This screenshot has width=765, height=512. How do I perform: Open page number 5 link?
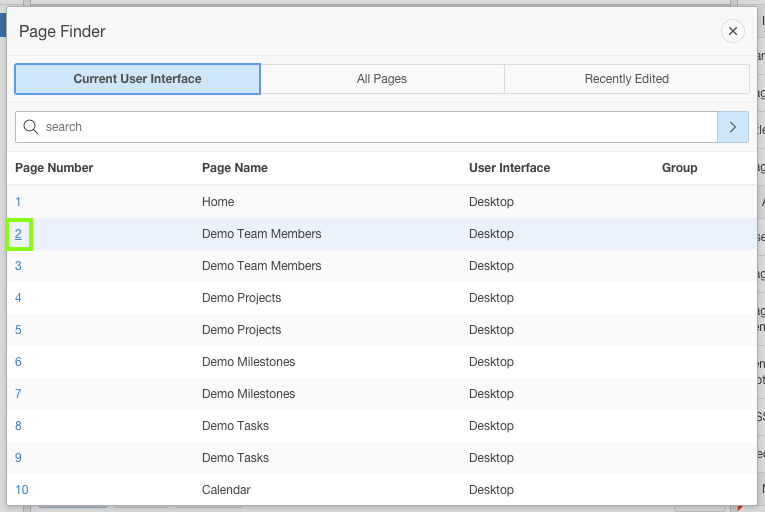pyautogui.click(x=18, y=330)
